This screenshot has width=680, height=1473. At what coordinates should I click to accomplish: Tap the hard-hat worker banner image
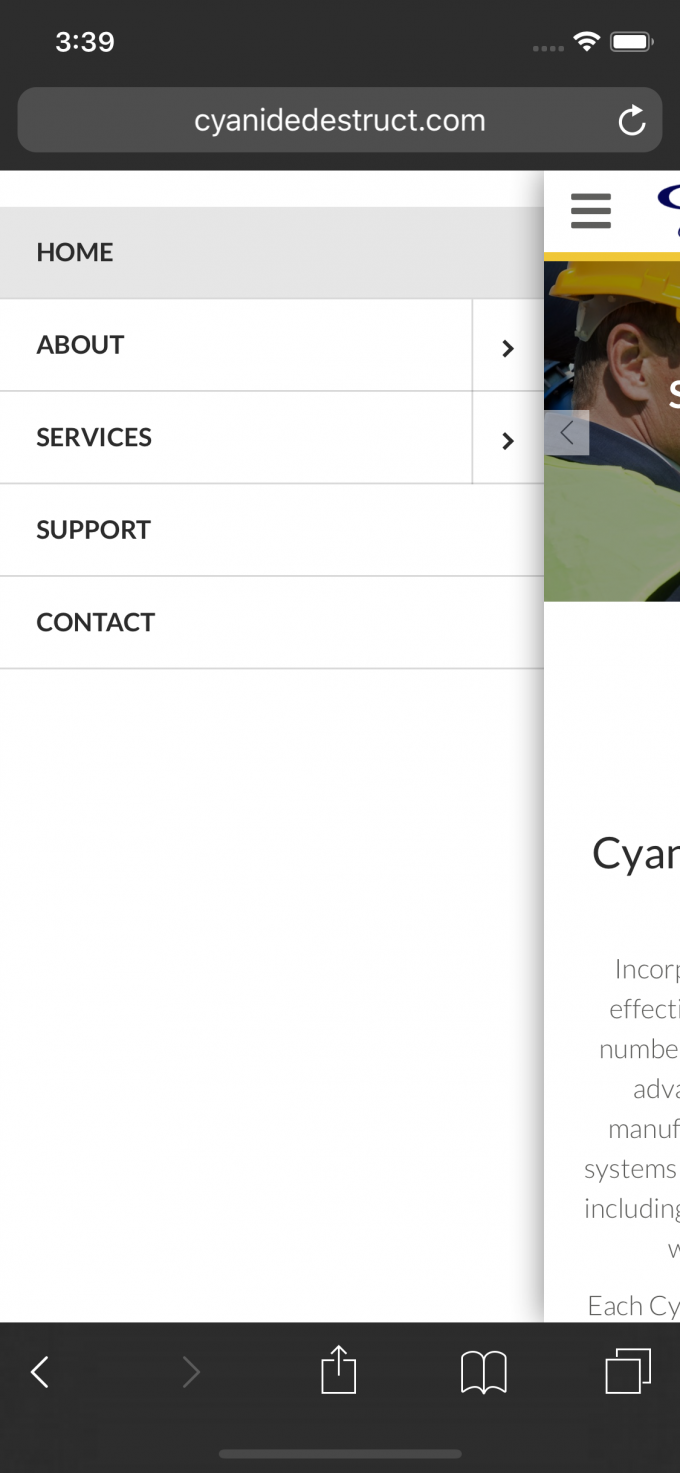[x=612, y=431]
